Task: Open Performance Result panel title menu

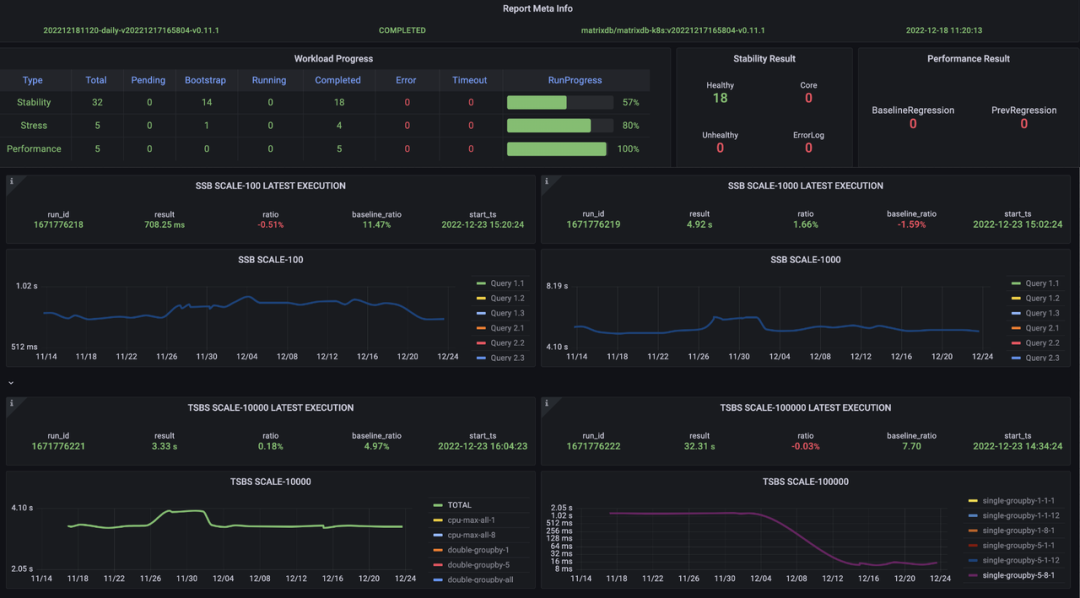Action: [968, 59]
